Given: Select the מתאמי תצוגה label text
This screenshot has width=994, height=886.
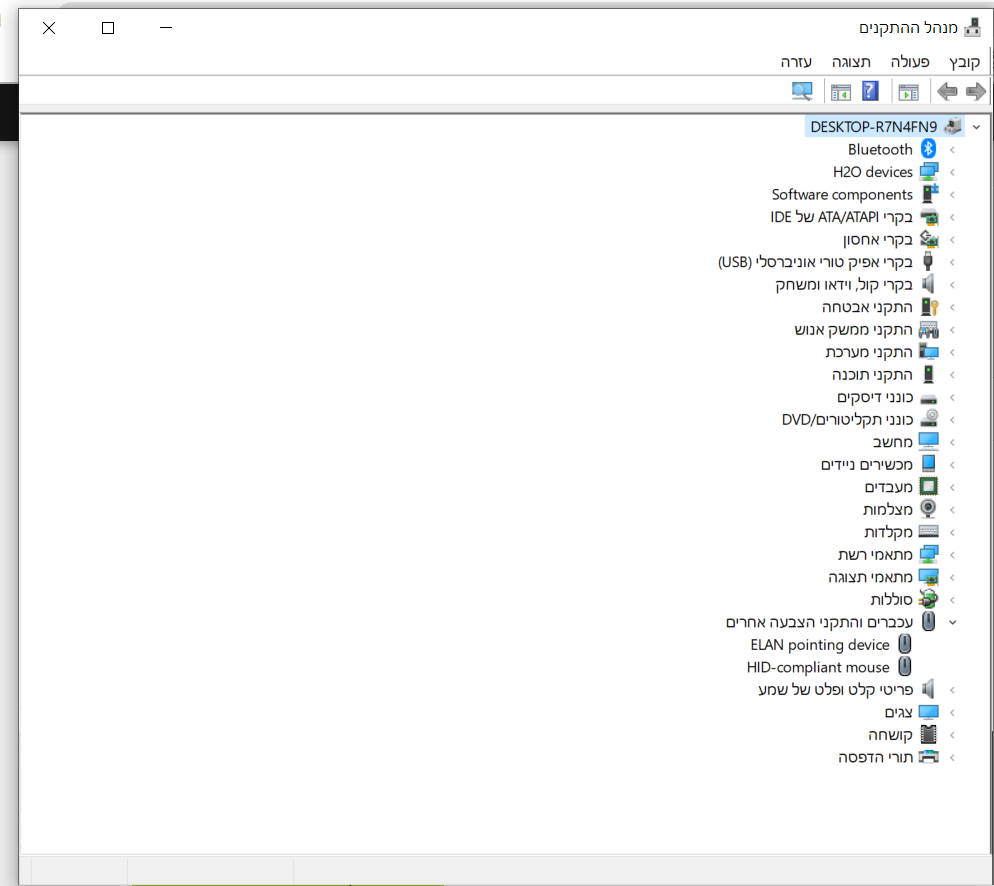Looking at the screenshot, I should pyautogui.click(x=870, y=577).
